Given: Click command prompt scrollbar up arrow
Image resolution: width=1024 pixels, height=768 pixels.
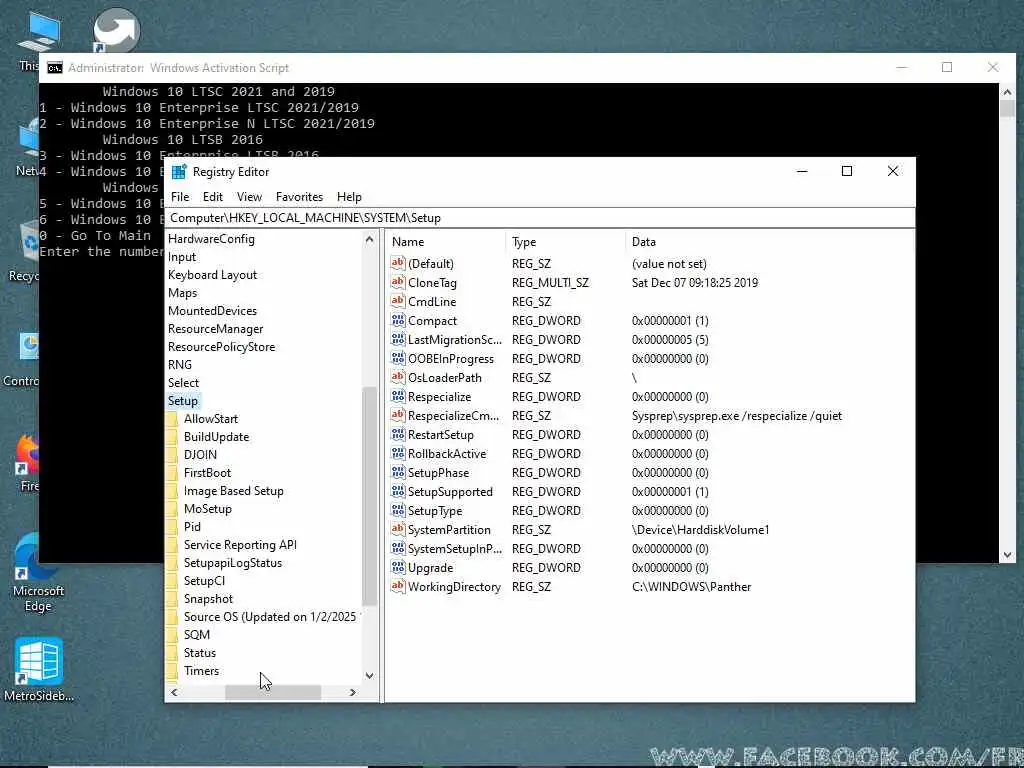Looking at the screenshot, I should click(1007, 92).
